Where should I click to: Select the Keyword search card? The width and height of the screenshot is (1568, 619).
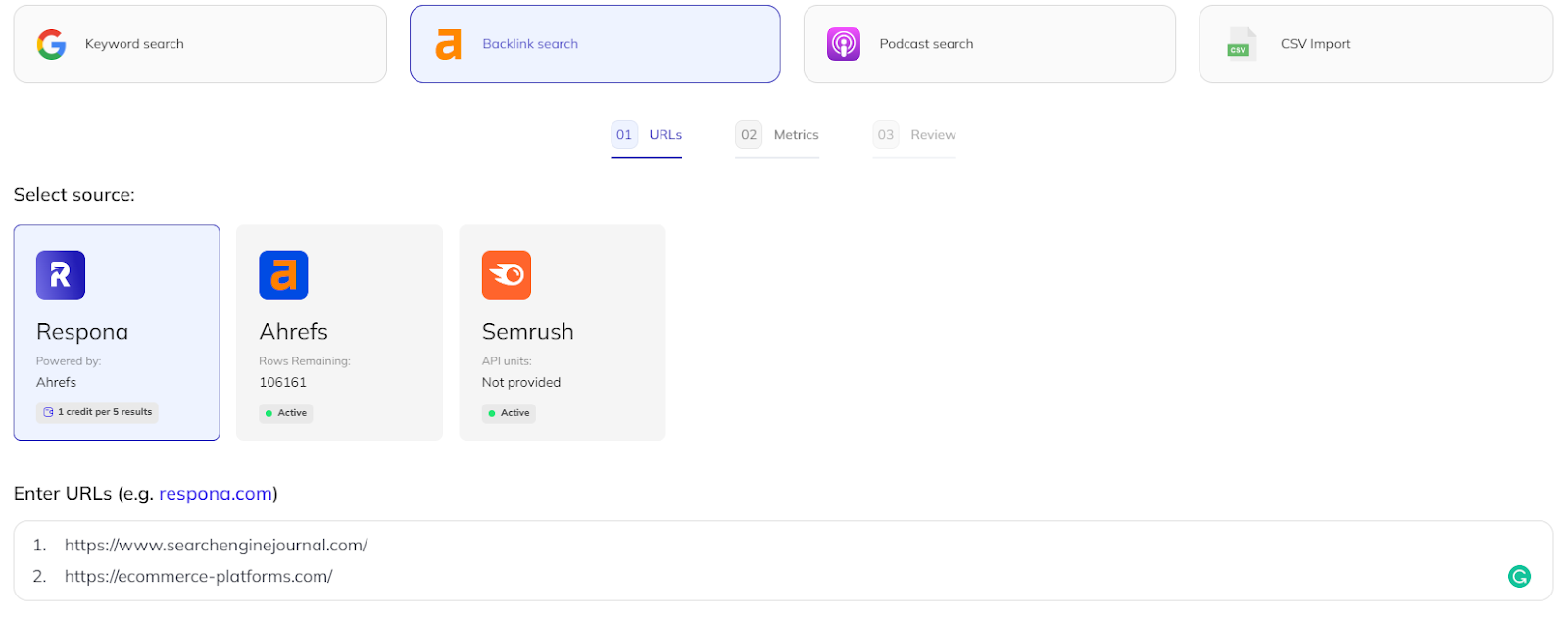click(200, 44)
